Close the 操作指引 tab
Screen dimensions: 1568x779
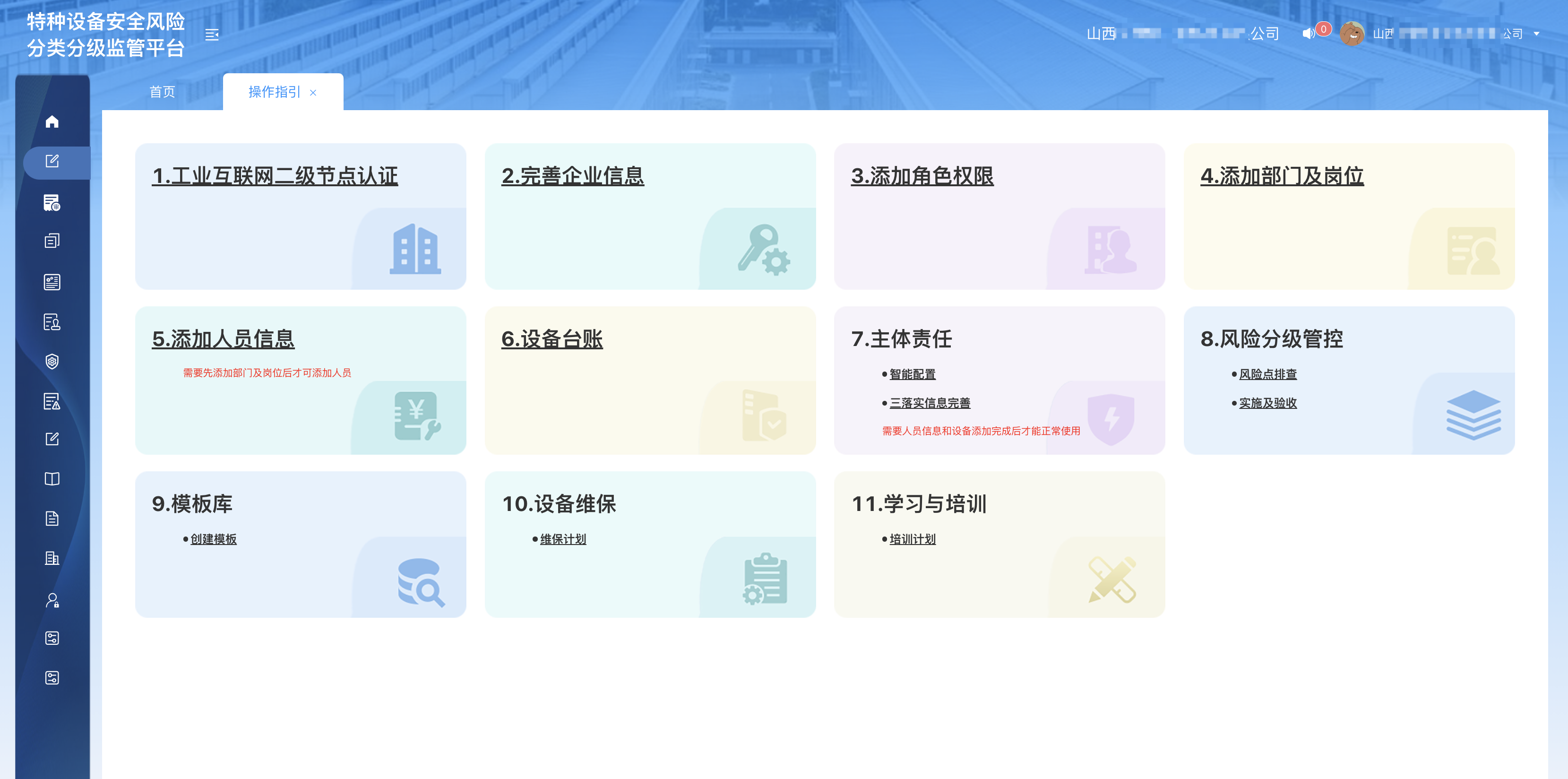pyautogui.click(x=313, y=93)
